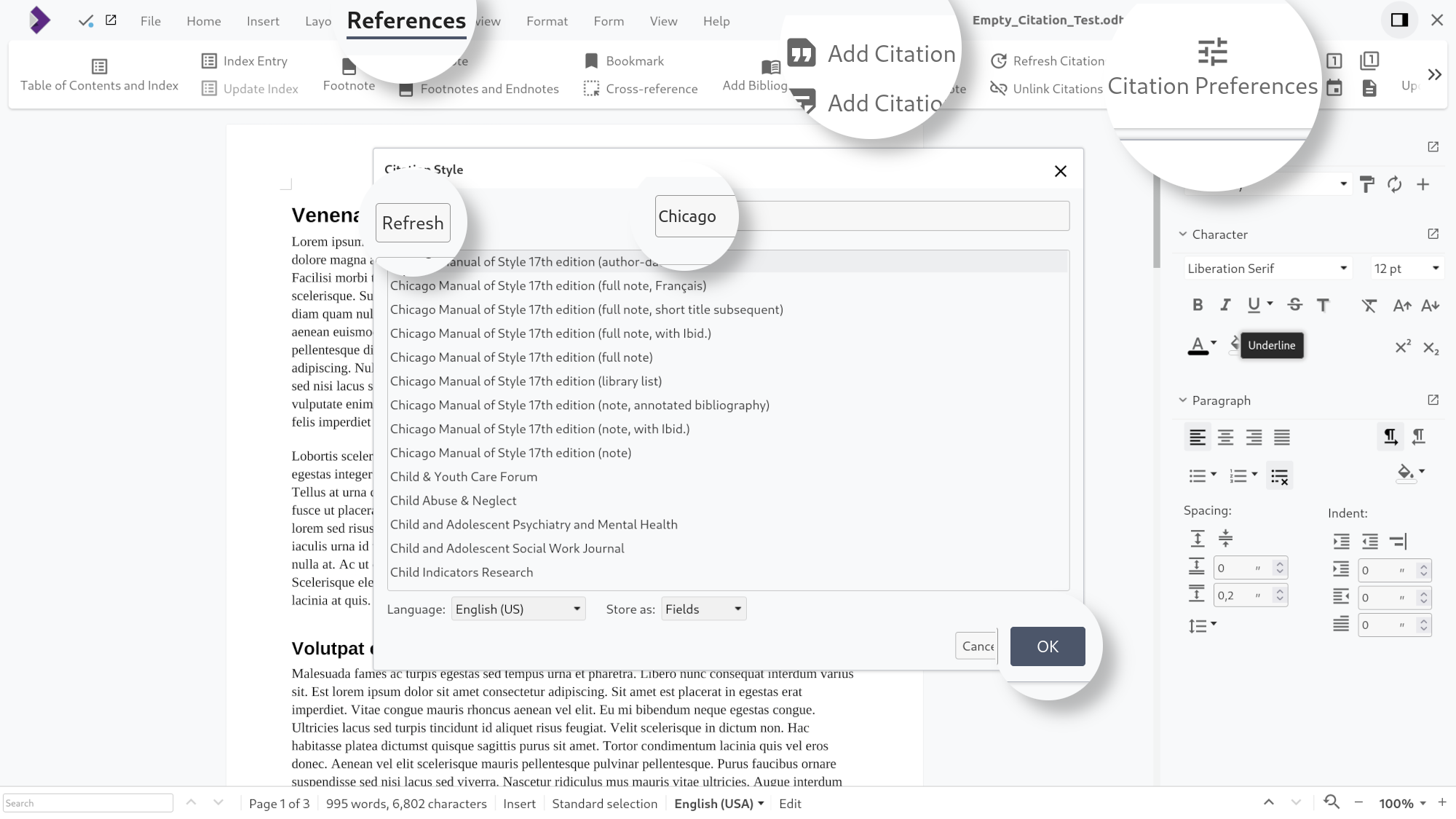Set justified paragraph alignment

pyautogui.click(x=1282, y=438)
